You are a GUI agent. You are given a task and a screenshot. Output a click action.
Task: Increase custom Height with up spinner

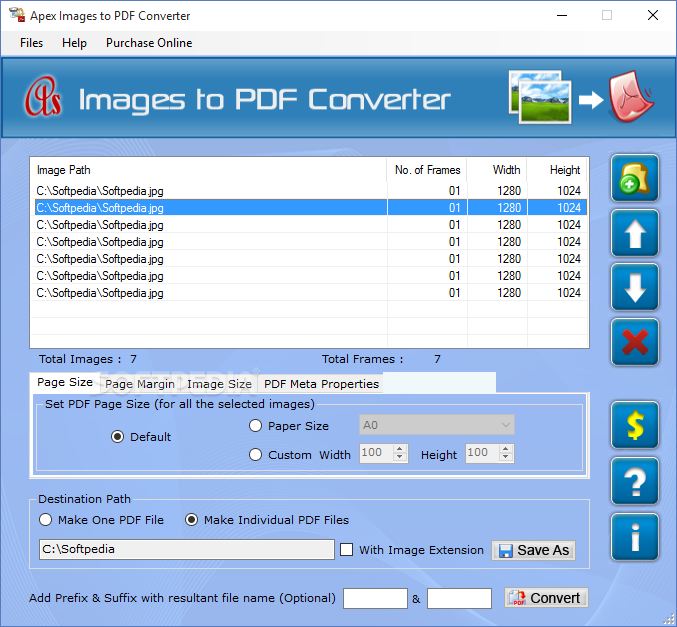[x=506, y=449]
